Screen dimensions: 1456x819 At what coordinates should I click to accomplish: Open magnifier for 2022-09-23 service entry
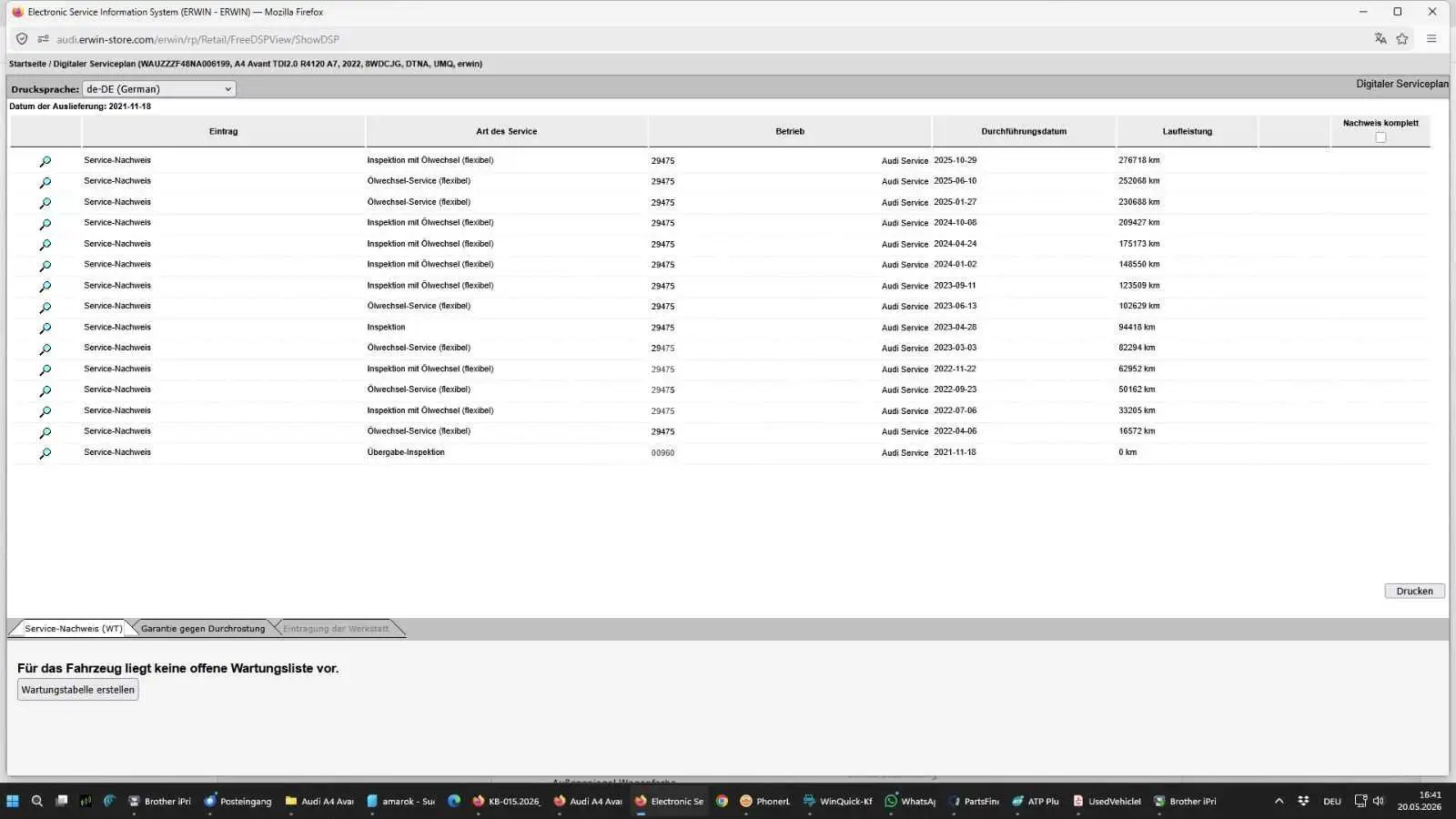(45, 391)
